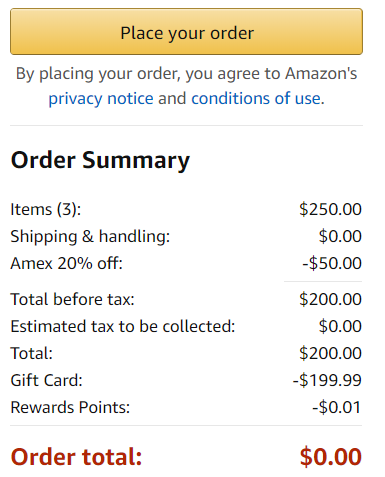Click the Total before tax $200.00 amount
Image resolution: width=385 pixels, height=477 pixels.
pos(330,299)
